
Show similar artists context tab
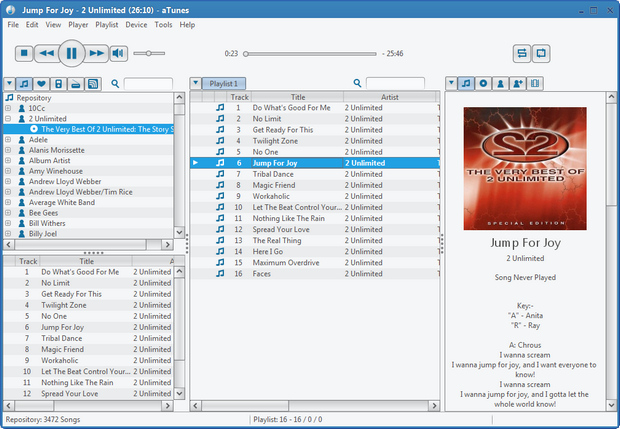(518, 83)
